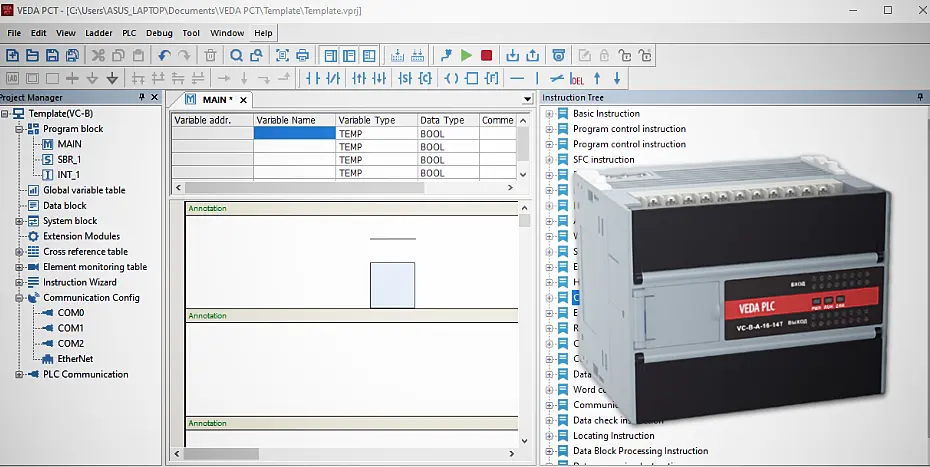Expand the Element monitoring table node
This screenshot has height=467, width=930.
[x=19, y=267]
